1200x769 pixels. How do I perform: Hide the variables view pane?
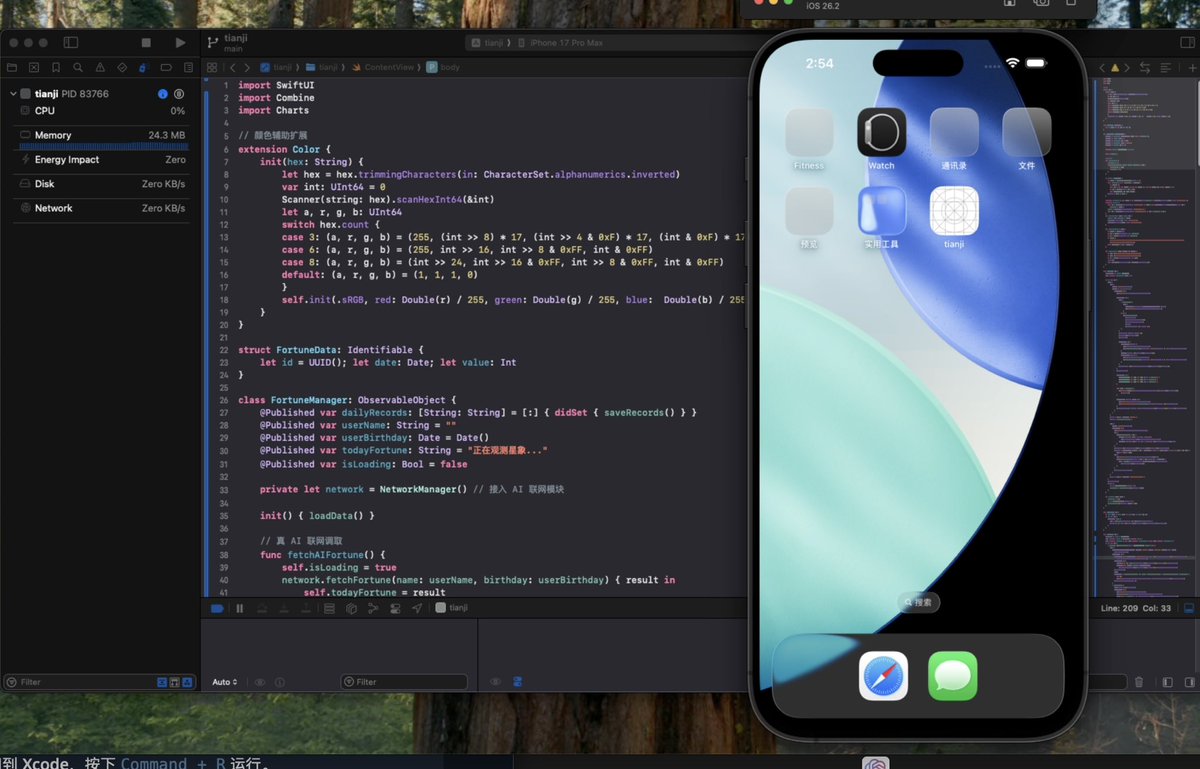pyautogui.click(x=1167, y=682)
